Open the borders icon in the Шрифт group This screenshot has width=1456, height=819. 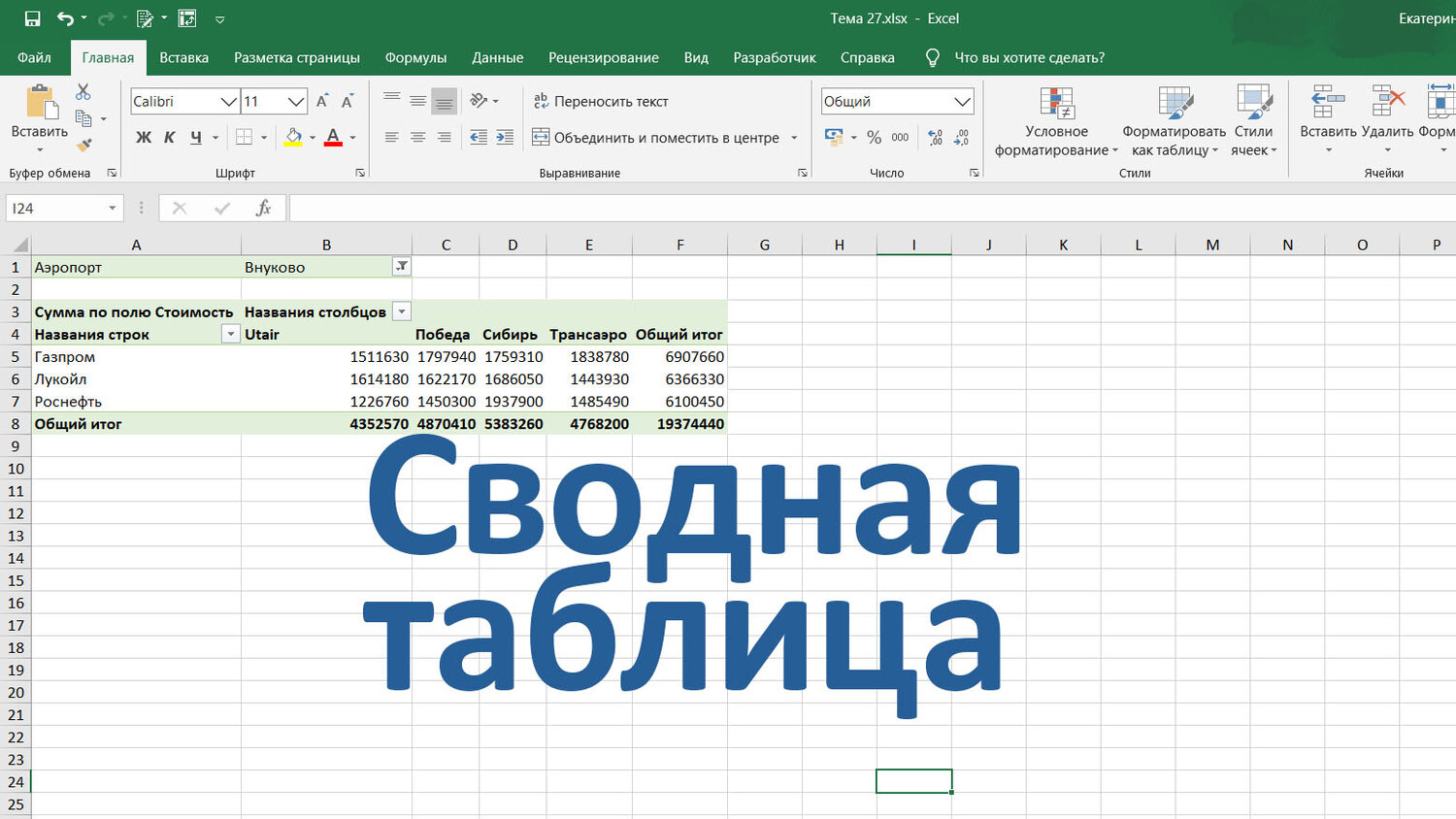pyautogui.click(x=245, y=137)
